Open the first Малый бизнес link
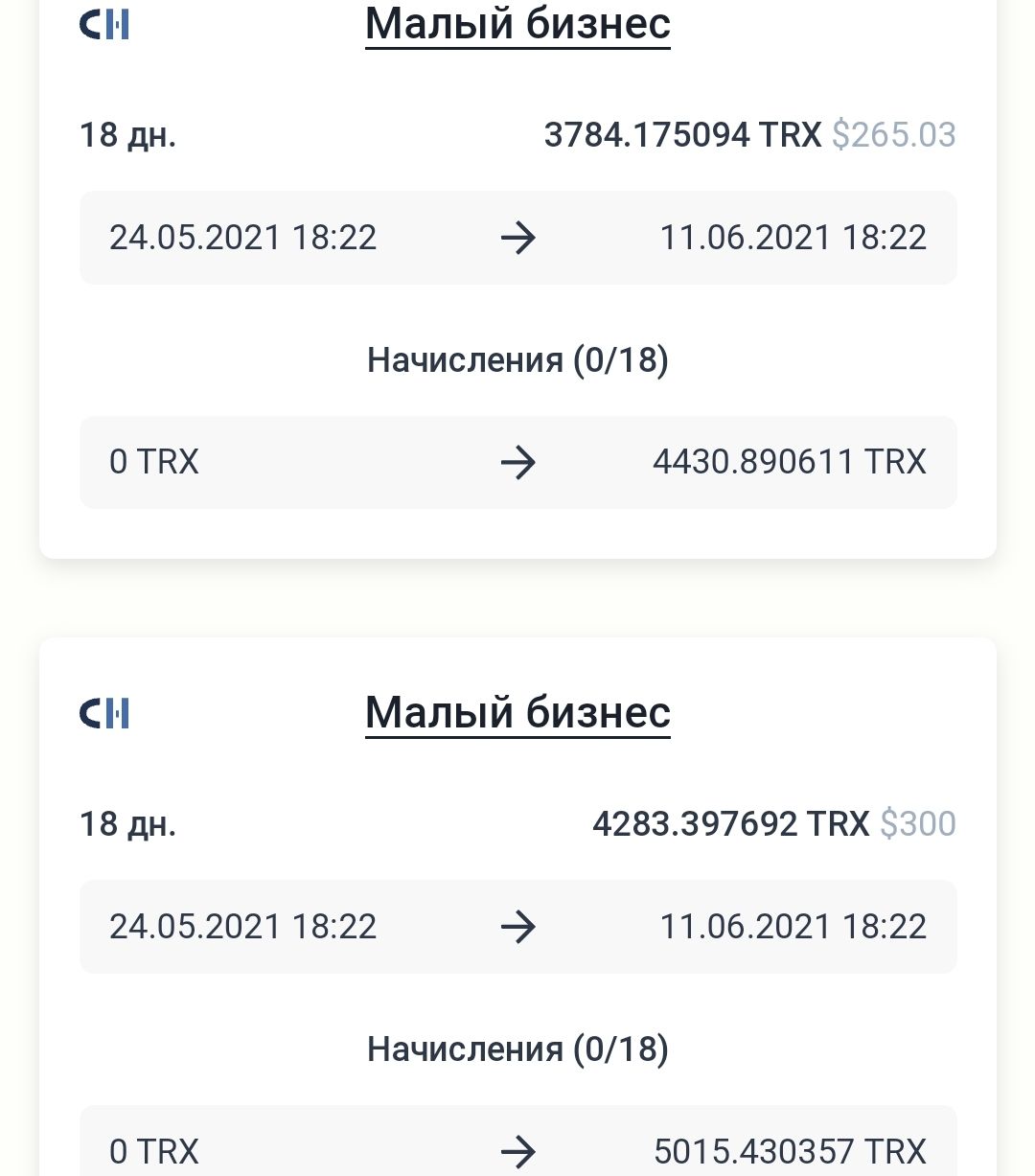Viewport: 1035px width, 1176px height. [517, 24]
